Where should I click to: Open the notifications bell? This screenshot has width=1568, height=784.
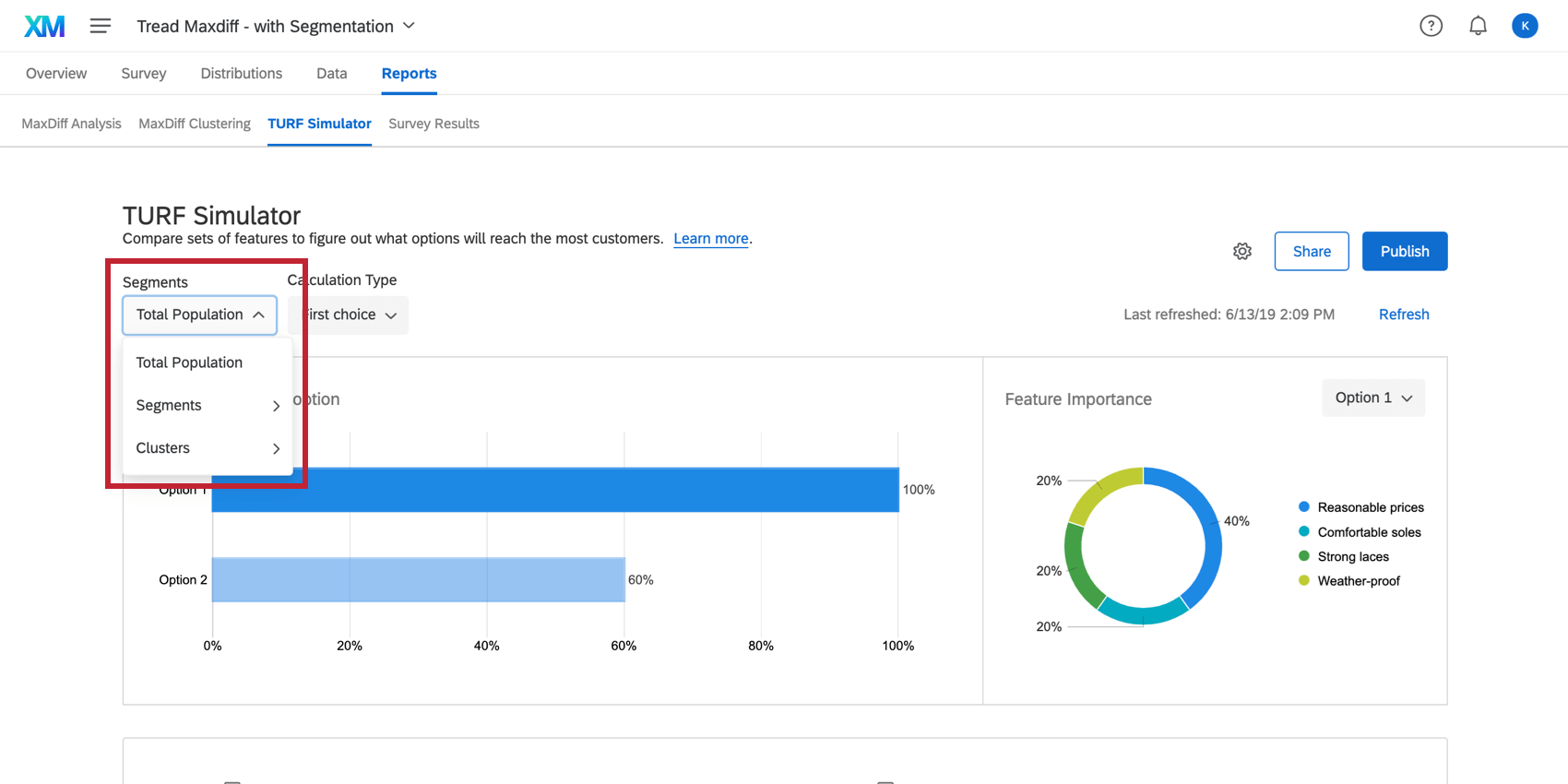point(1478,26)
